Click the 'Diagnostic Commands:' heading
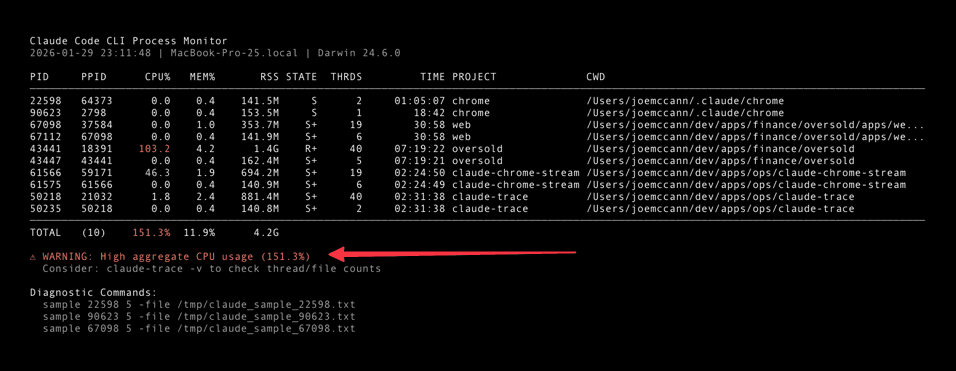This screenshot has width=956, height=371. (94, 293)
